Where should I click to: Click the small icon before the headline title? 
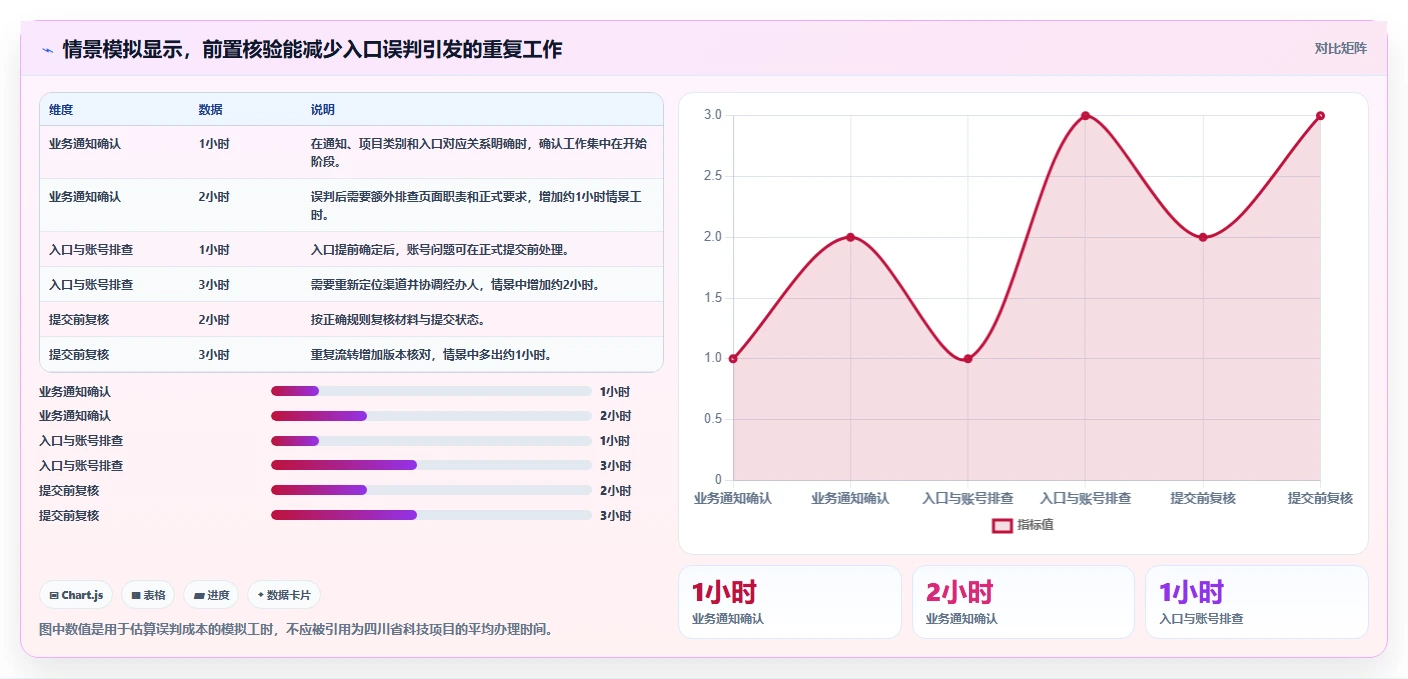[x=47, y=49]
